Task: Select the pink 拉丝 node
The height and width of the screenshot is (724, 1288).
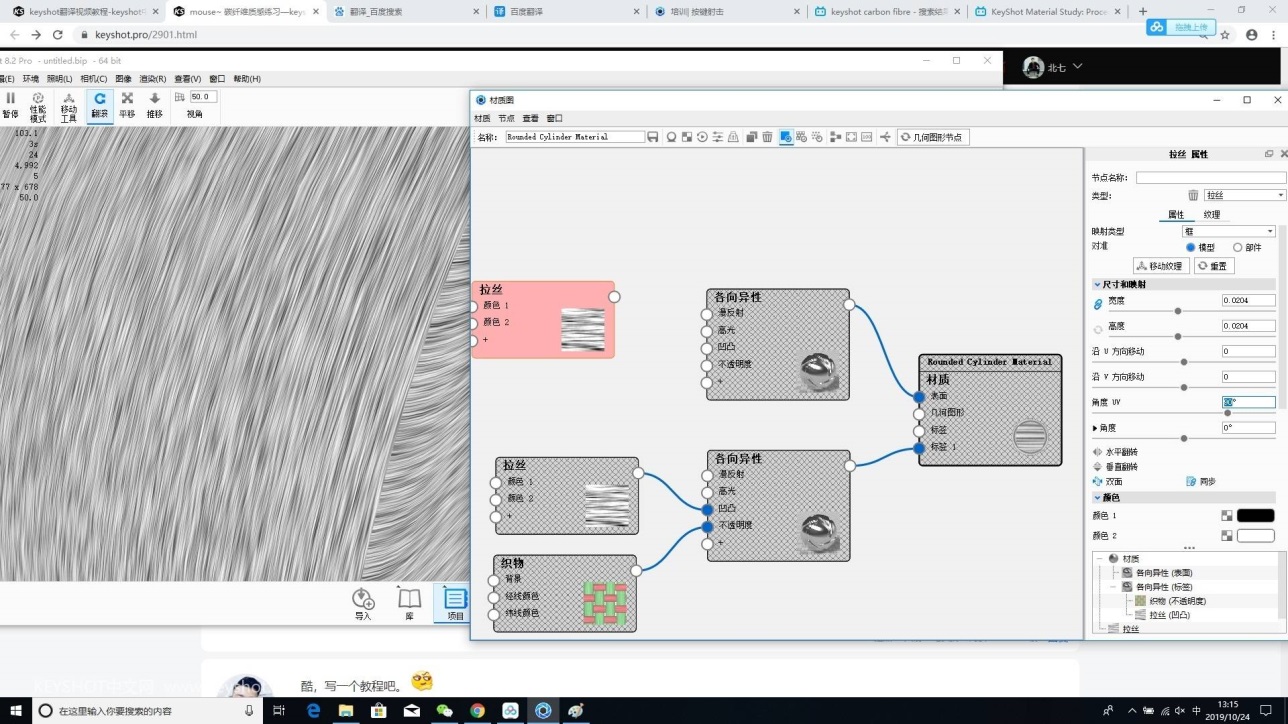Action: 543,319
